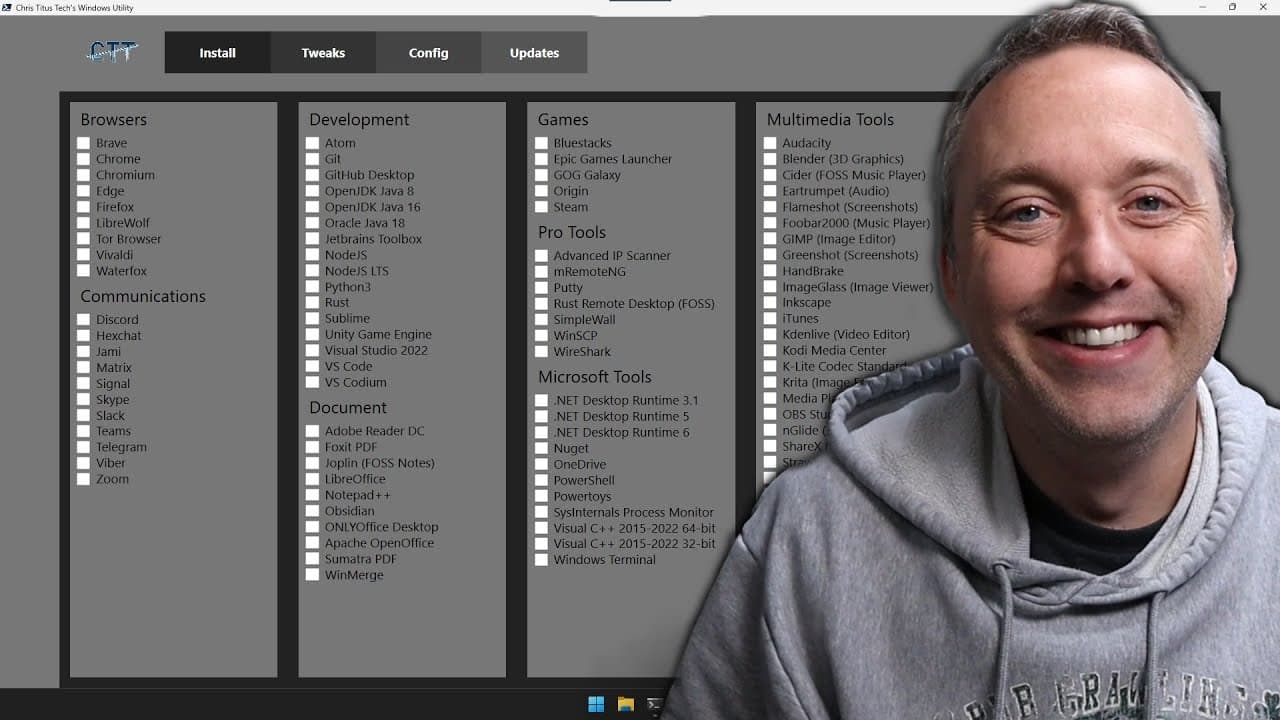Click the ONLYOffice Desktop label
This screenshot has width=1280, height=720.
381,527
